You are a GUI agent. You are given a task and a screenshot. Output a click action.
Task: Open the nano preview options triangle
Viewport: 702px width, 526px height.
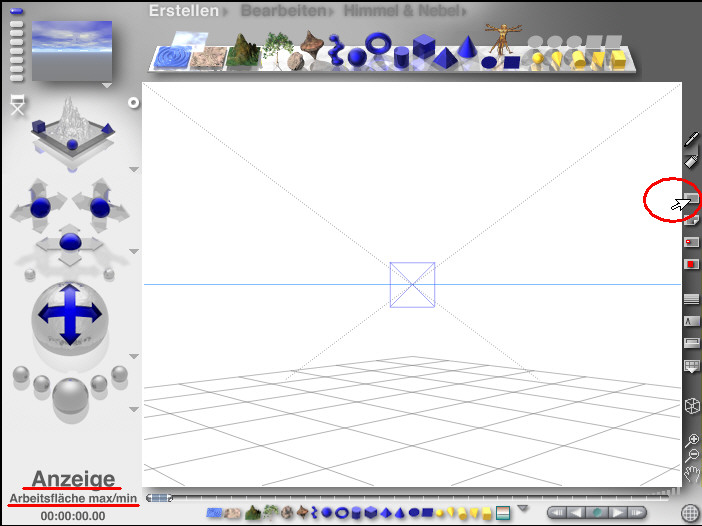click(107, 86)
